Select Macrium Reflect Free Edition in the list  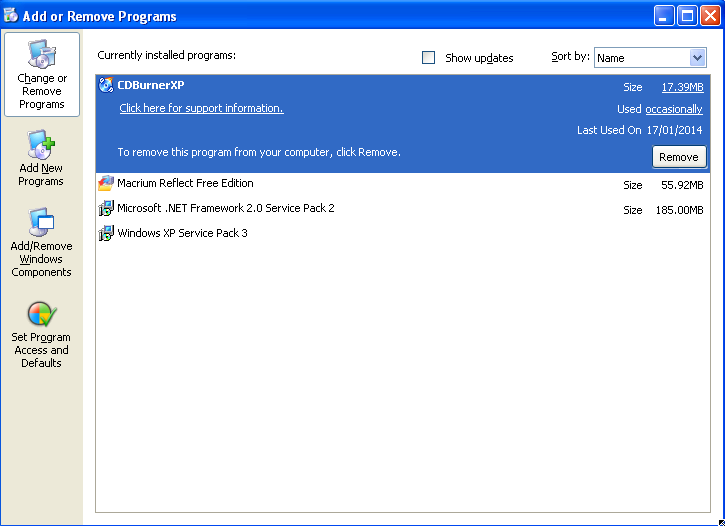[185, 184]
